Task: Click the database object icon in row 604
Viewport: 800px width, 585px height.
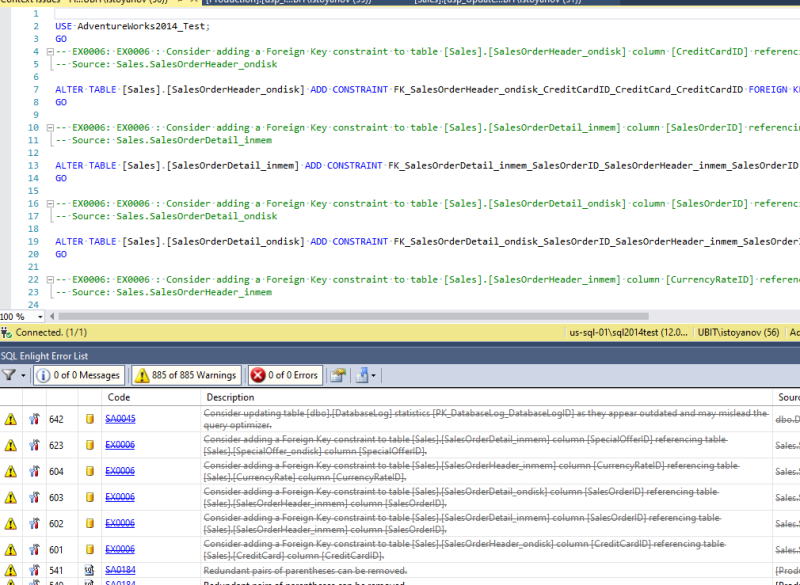Action: tap(90, 471)
